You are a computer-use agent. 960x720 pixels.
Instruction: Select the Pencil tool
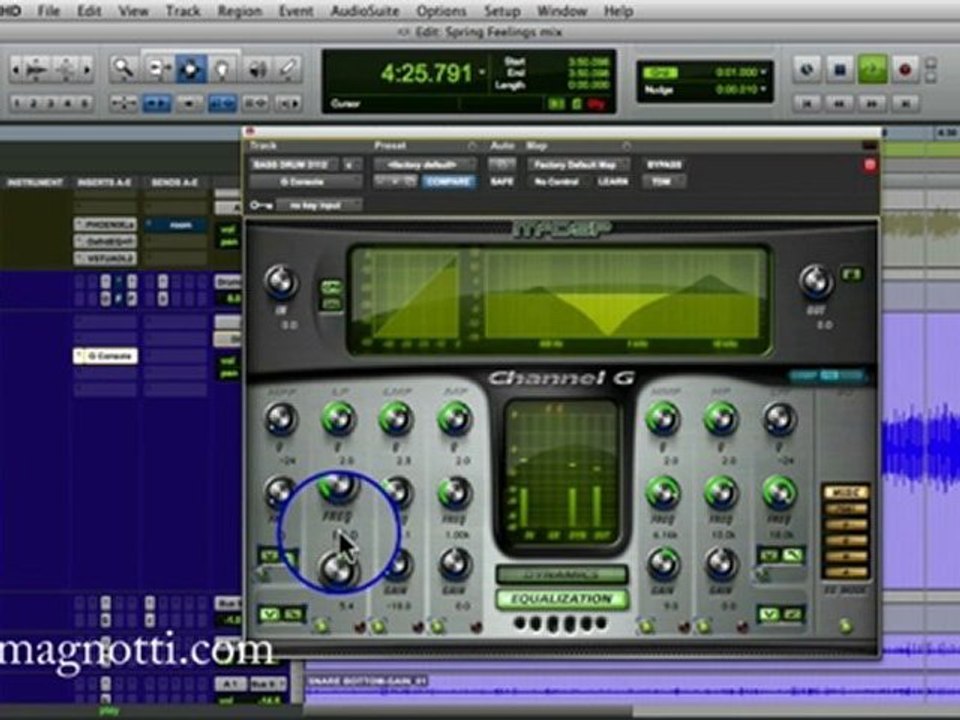(288, 69)
